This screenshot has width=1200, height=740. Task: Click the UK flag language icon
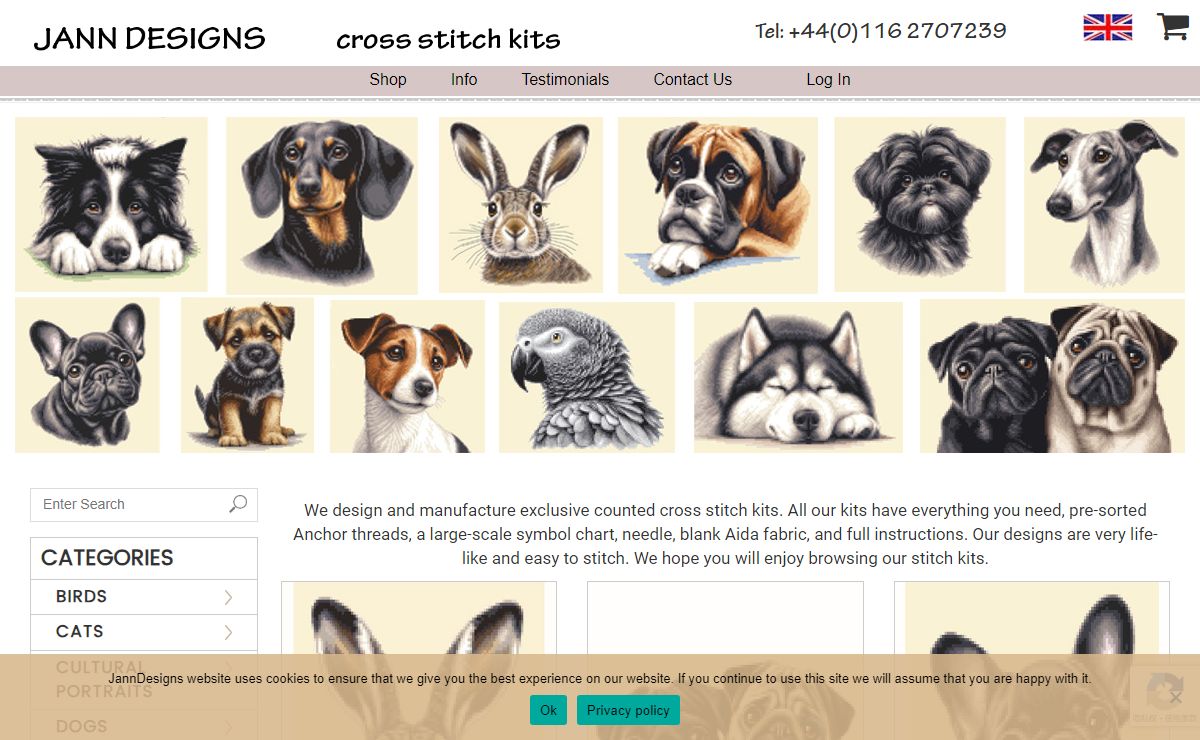point(1108,27)
